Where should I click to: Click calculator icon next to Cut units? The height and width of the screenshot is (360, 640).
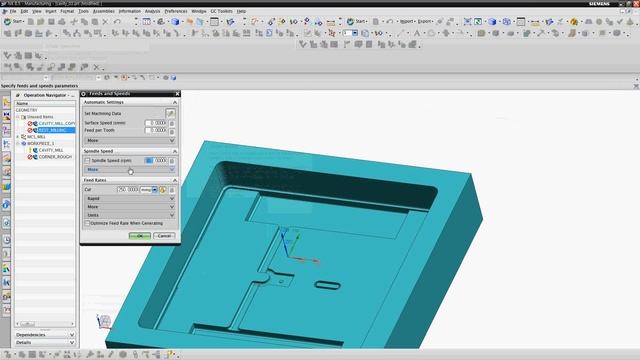163,190
